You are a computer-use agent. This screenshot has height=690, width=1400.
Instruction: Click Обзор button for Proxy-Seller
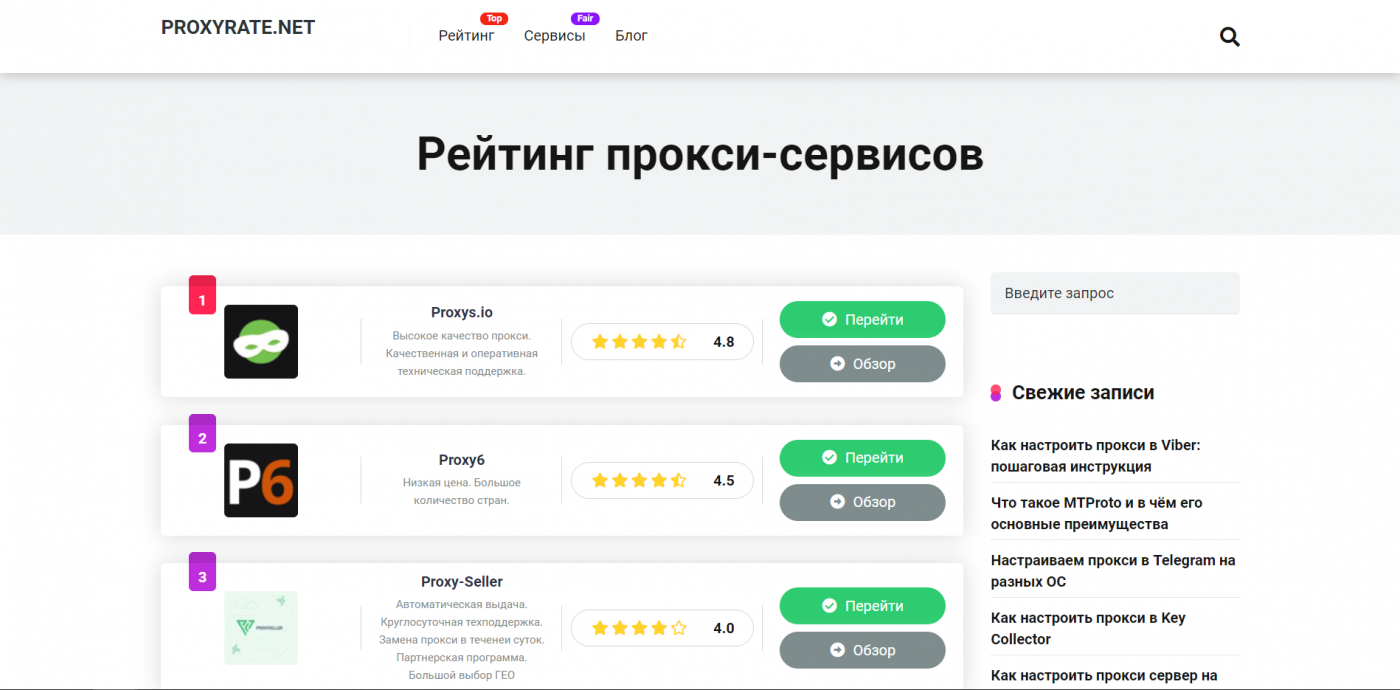click(x=862, y=650)
